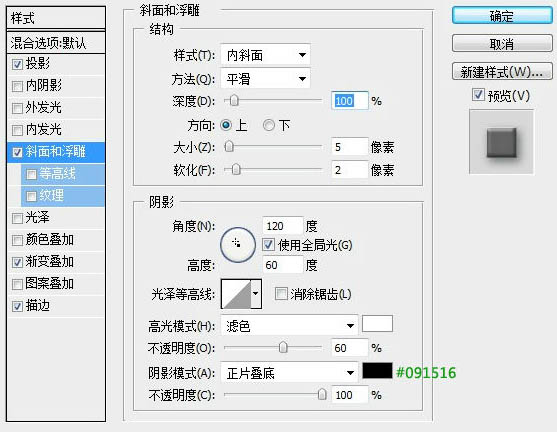Expand the 高光模式 highlight mode dropdown

pos(289,325)
